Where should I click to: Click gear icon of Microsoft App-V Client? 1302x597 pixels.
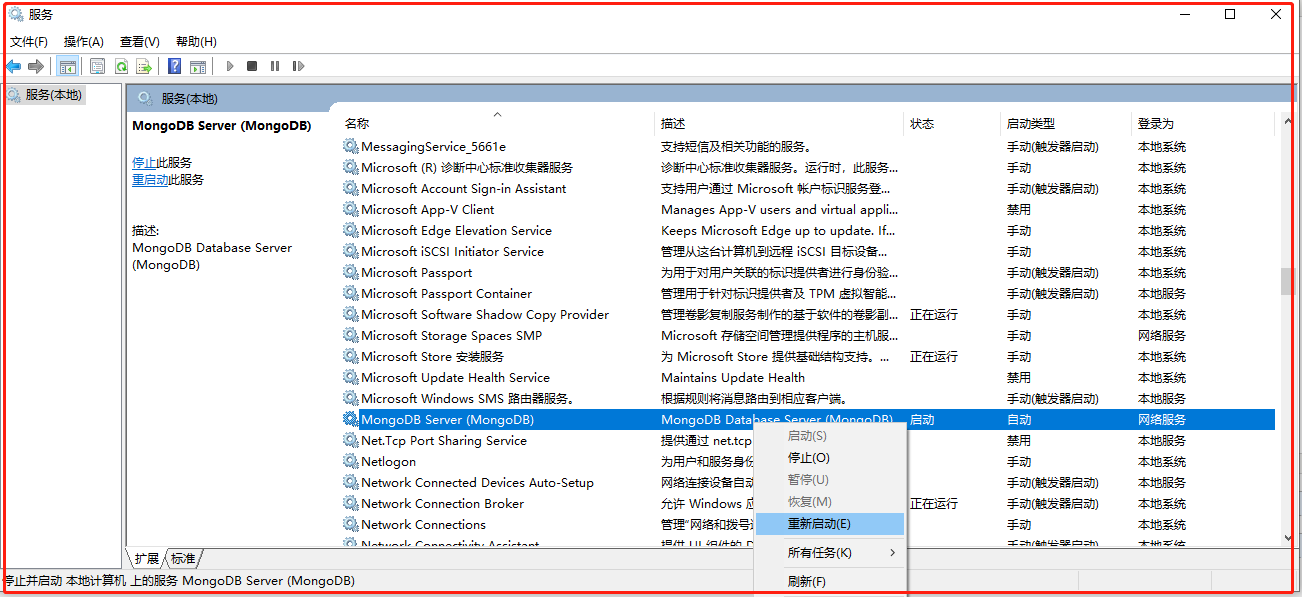(351, 209)
